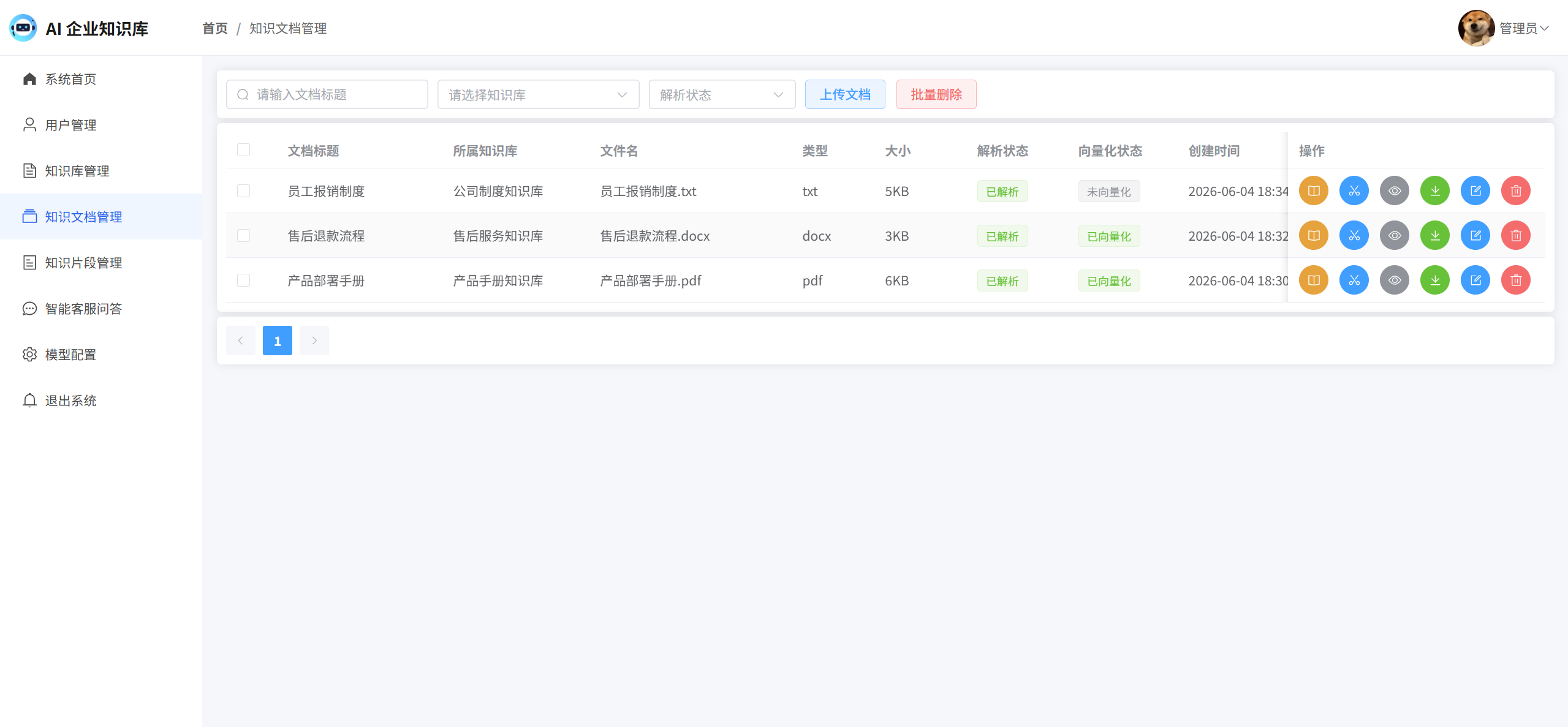
Task: Select page 1 in pagination
Action: click(278, 341)
